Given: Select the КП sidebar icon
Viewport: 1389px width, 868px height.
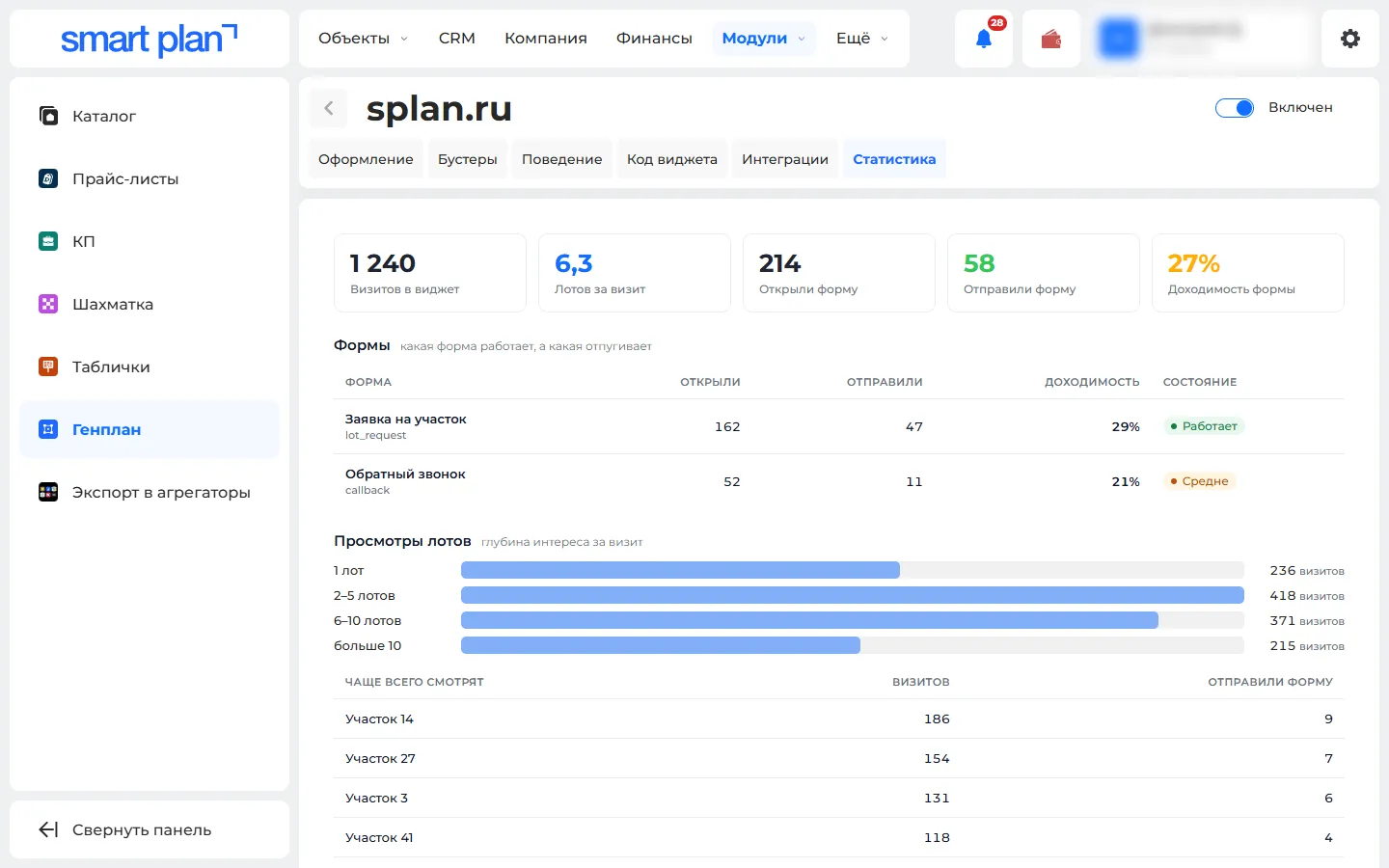Looking at the screenshot, I should coord(48,241).
